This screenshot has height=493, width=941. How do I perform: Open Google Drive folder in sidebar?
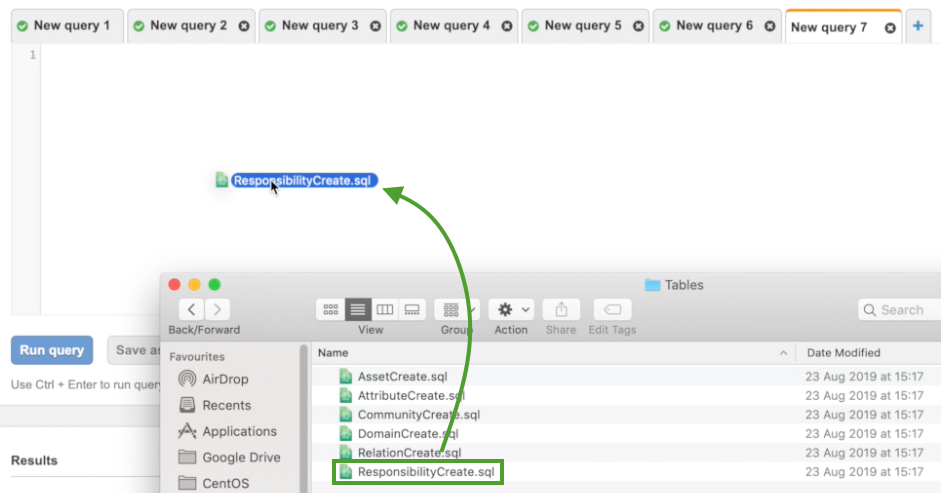pyautogui.click(x=241, y=457)
